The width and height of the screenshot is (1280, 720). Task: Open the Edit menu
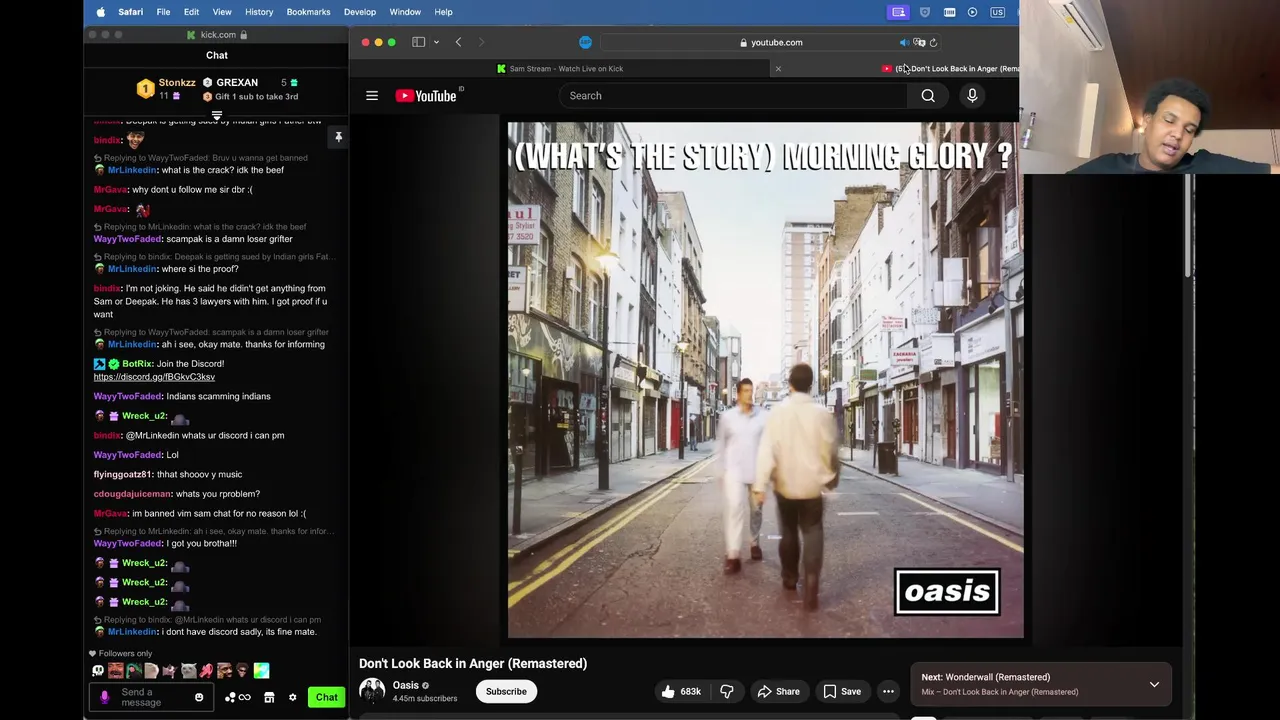191,12
